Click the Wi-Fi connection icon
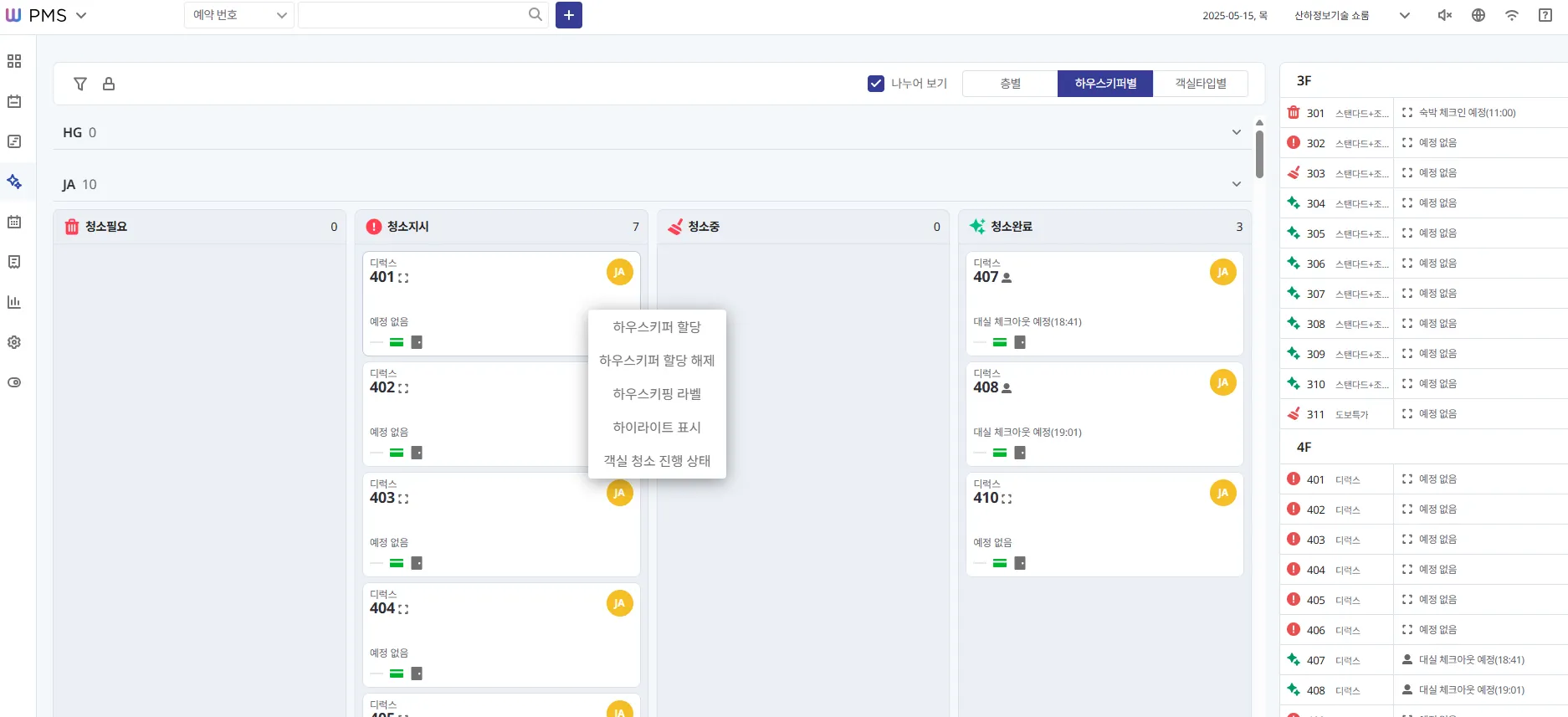1568x717 pixels. click(x=1512, y=15)
